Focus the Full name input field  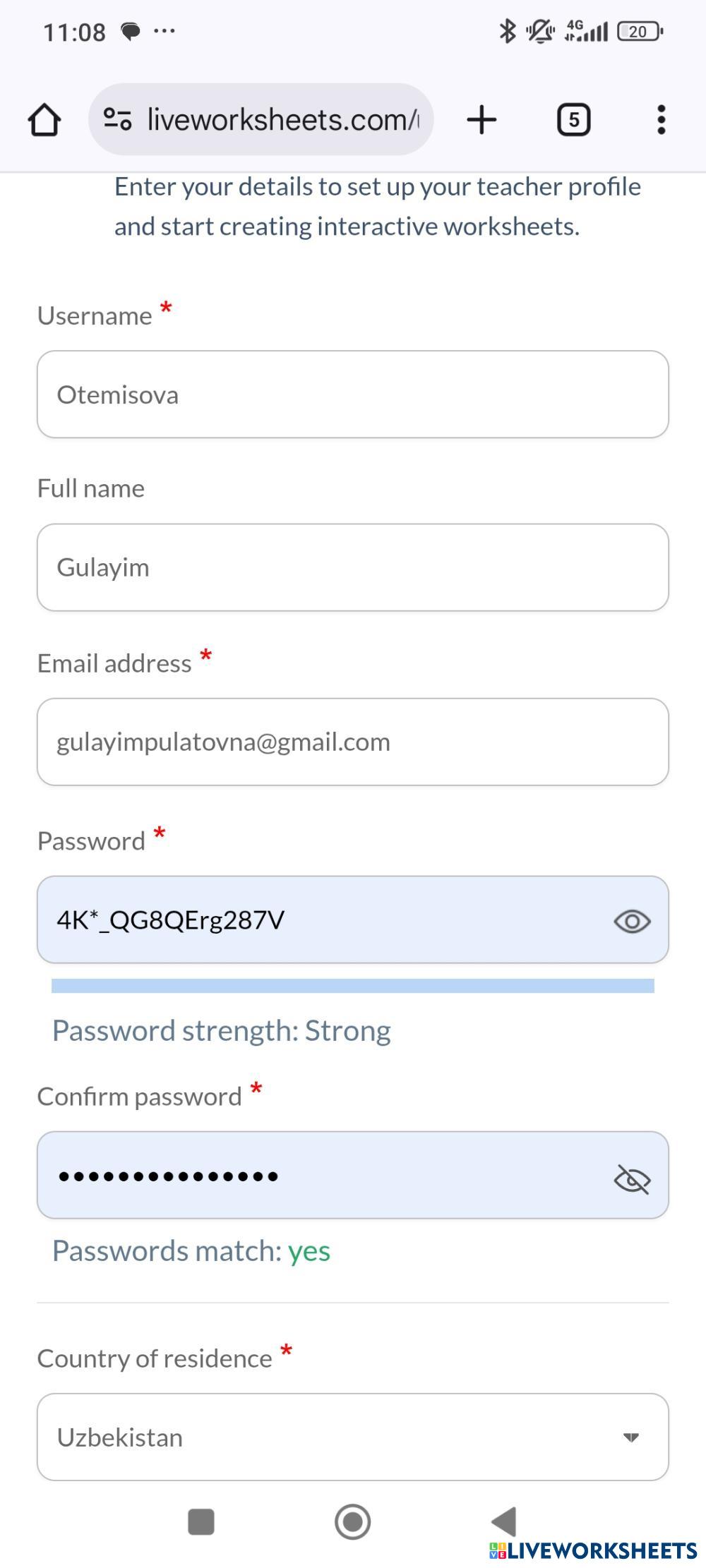click(x=353, y=567)
